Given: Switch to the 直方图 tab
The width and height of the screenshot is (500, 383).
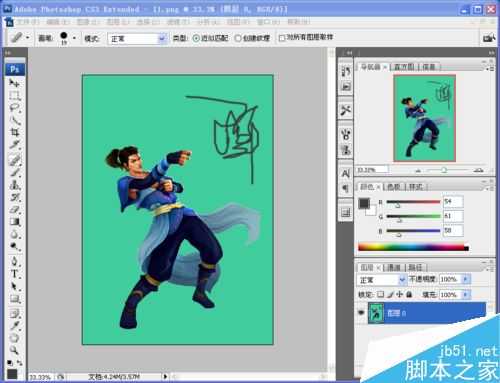Looking at the screenshot, I should [x=404, y=67].
